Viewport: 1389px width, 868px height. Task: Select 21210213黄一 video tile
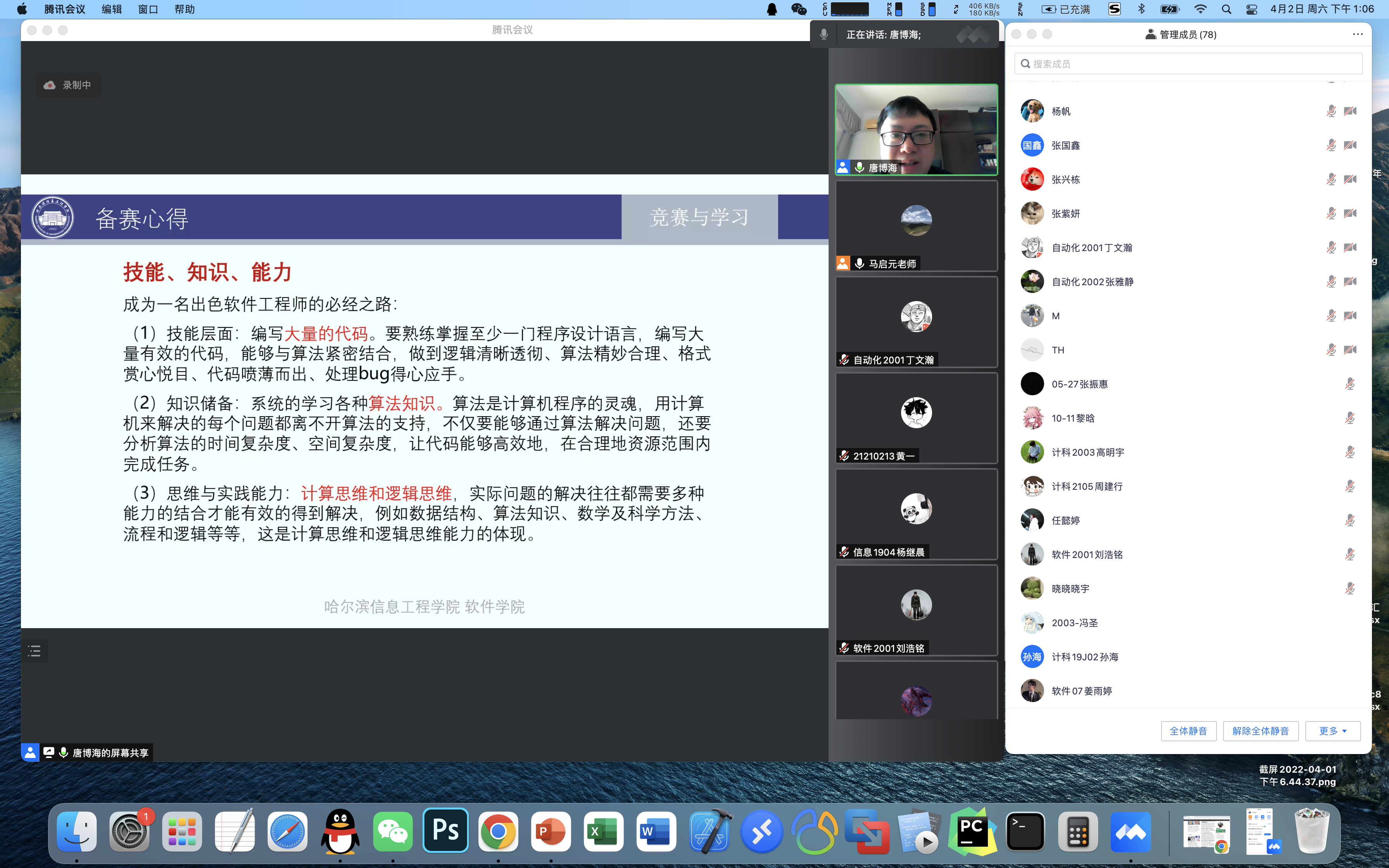pos(917,418)
